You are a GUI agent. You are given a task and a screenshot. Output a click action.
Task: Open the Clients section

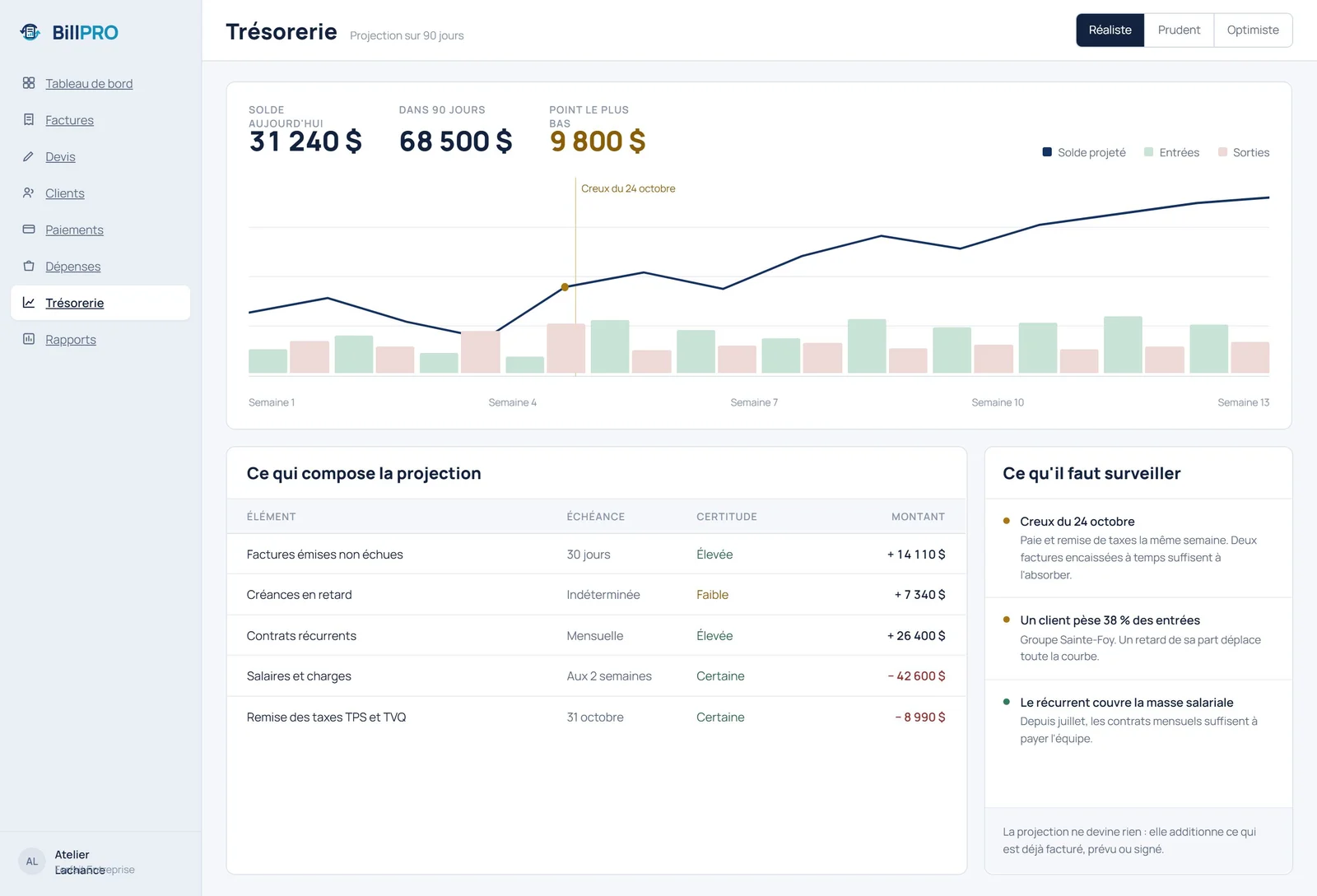[65, 193]
